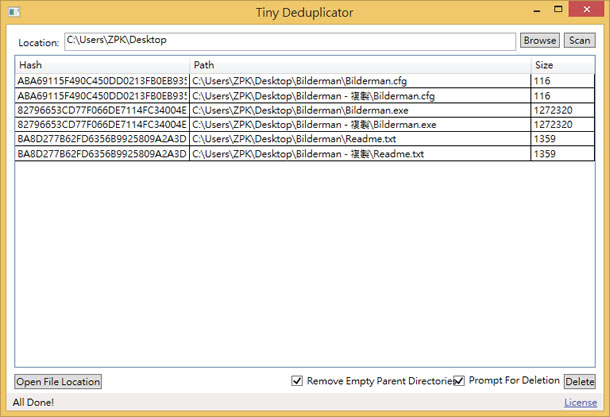The image size is (610, 417).
Task: Click the Tiny Deduplicator title bar icon
Action: click(x=13, y=11)
